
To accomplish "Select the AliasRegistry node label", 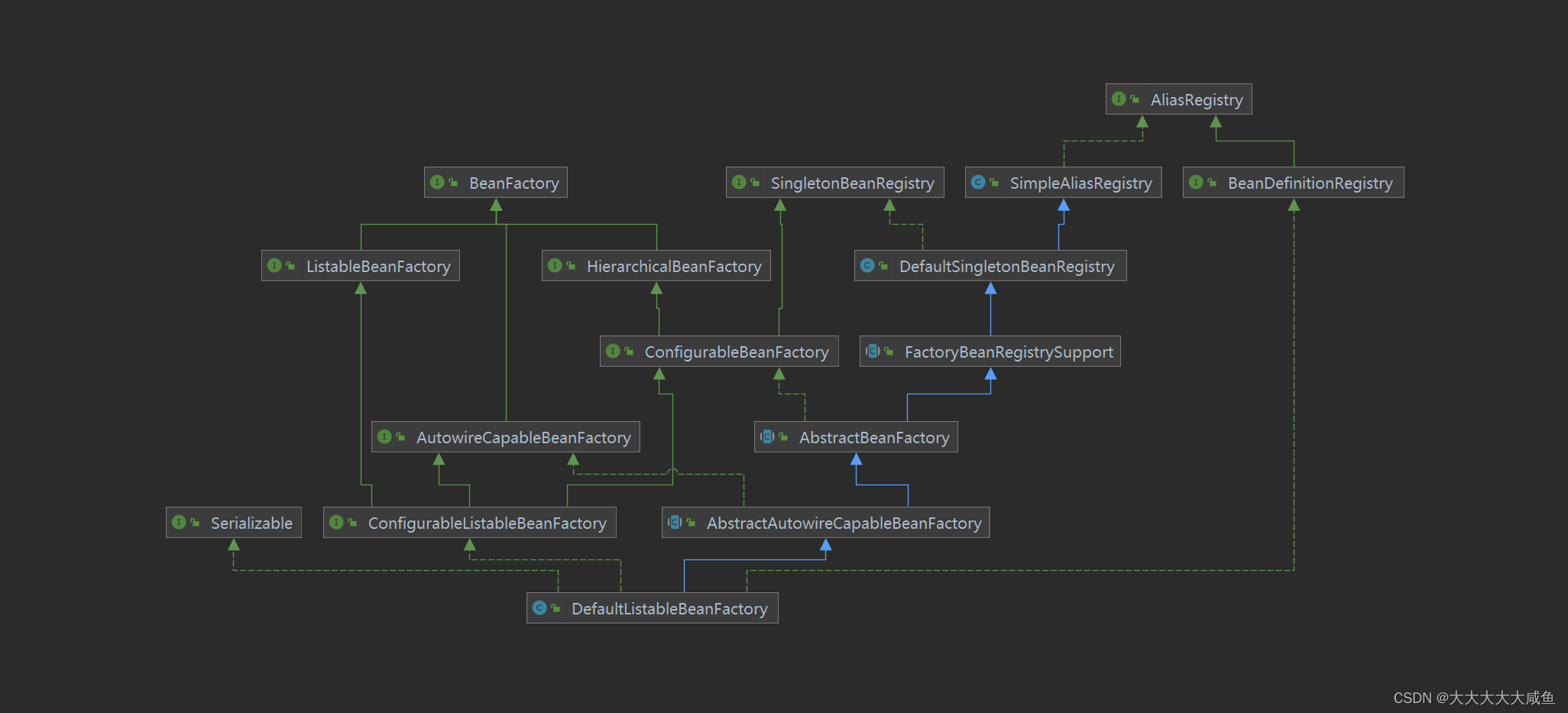I will click(x=1197, y=99).
